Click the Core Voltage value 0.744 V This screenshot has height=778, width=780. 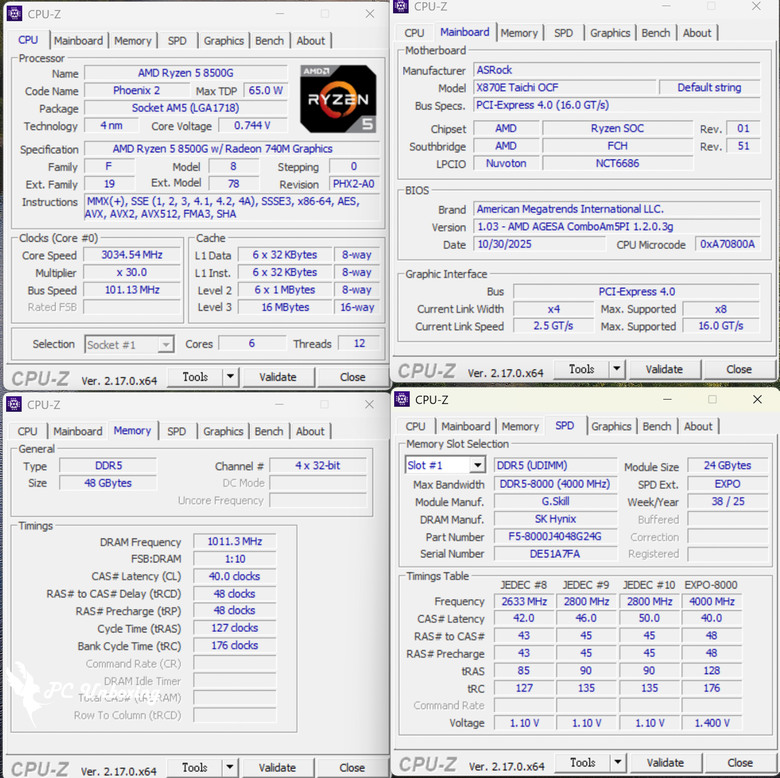pyautogui.click(x=252, y=126)
